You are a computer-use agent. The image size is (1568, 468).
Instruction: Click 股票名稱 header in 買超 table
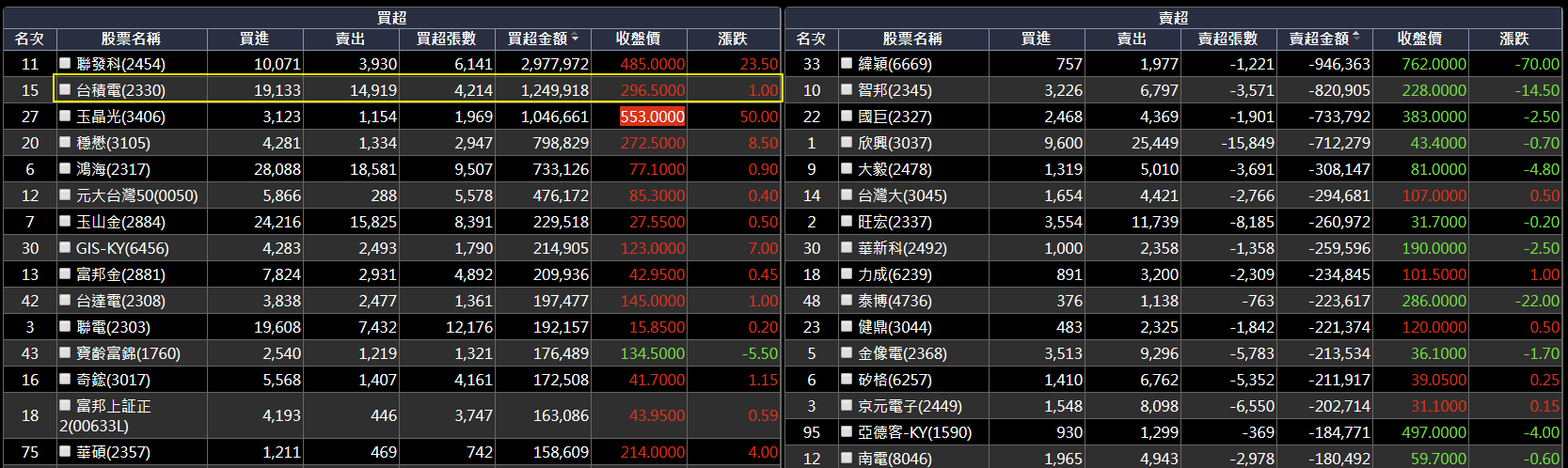click(132, 39)
